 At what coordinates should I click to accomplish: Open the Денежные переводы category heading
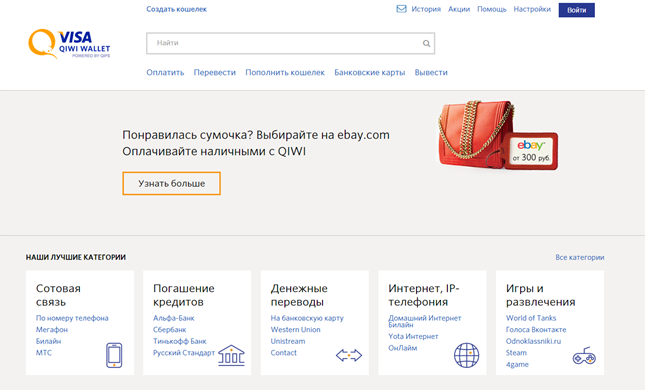[299, 295]
